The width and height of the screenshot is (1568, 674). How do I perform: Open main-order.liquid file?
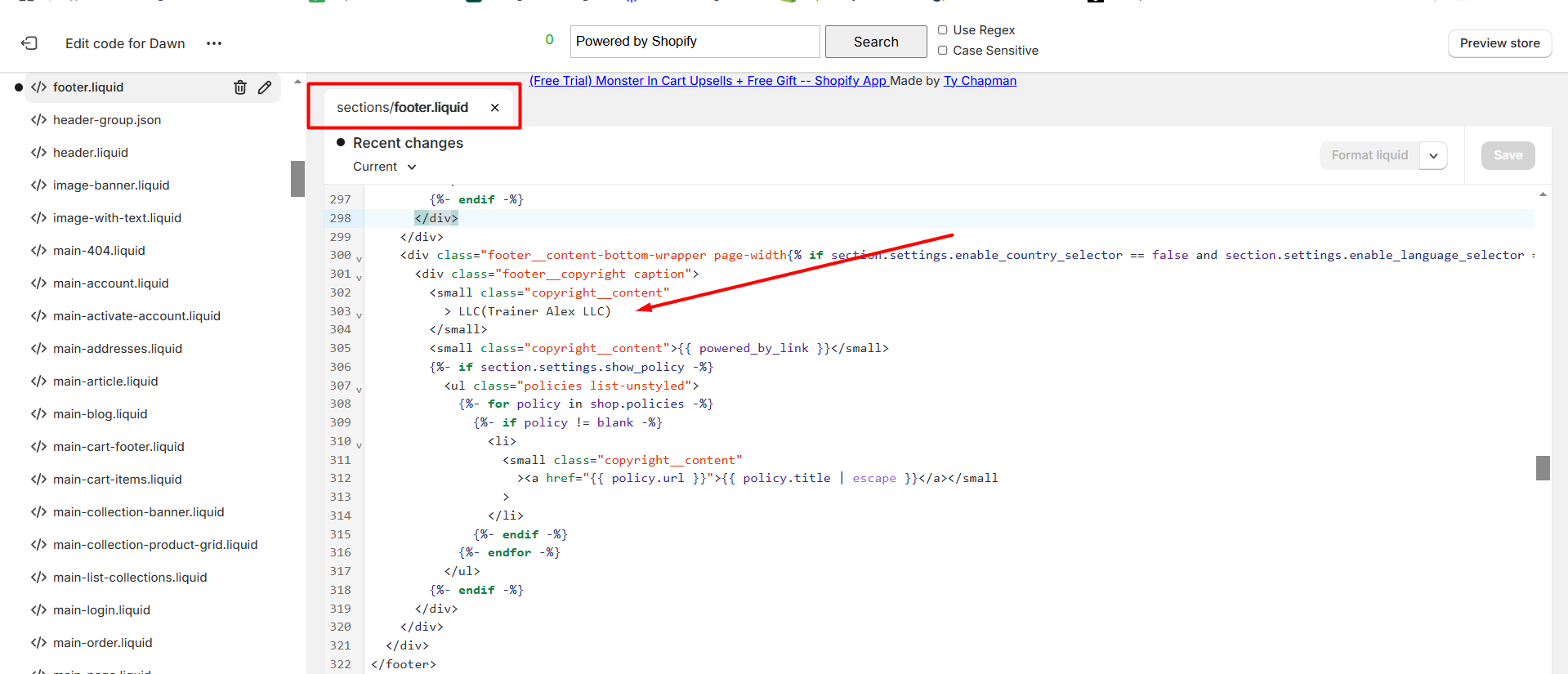[x=103, y=643]
